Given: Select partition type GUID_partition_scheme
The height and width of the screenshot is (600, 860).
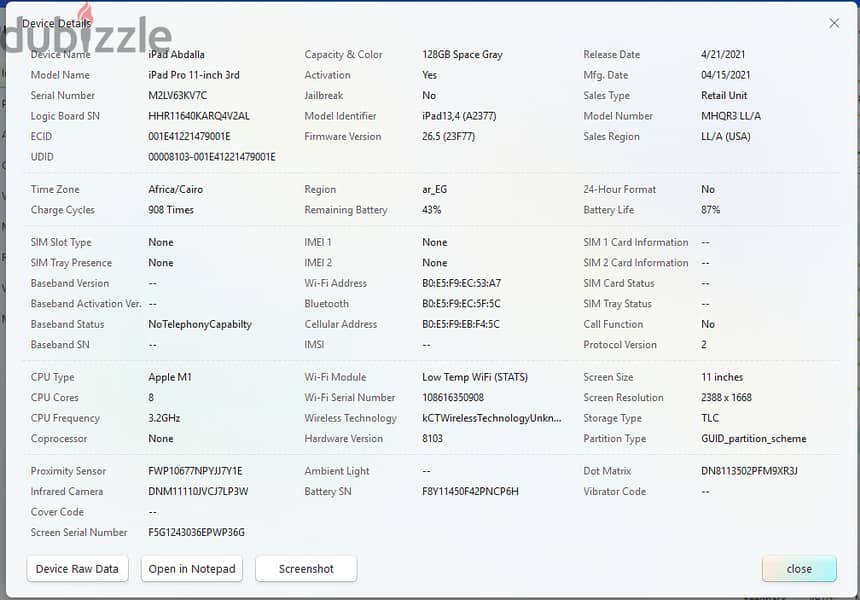Looking at the screenshot, I should click(x=754, y=439).
